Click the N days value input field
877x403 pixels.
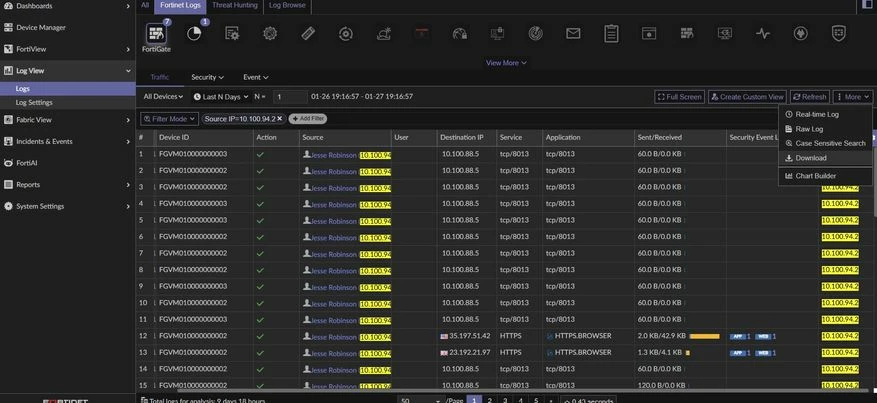coord(290,97)
